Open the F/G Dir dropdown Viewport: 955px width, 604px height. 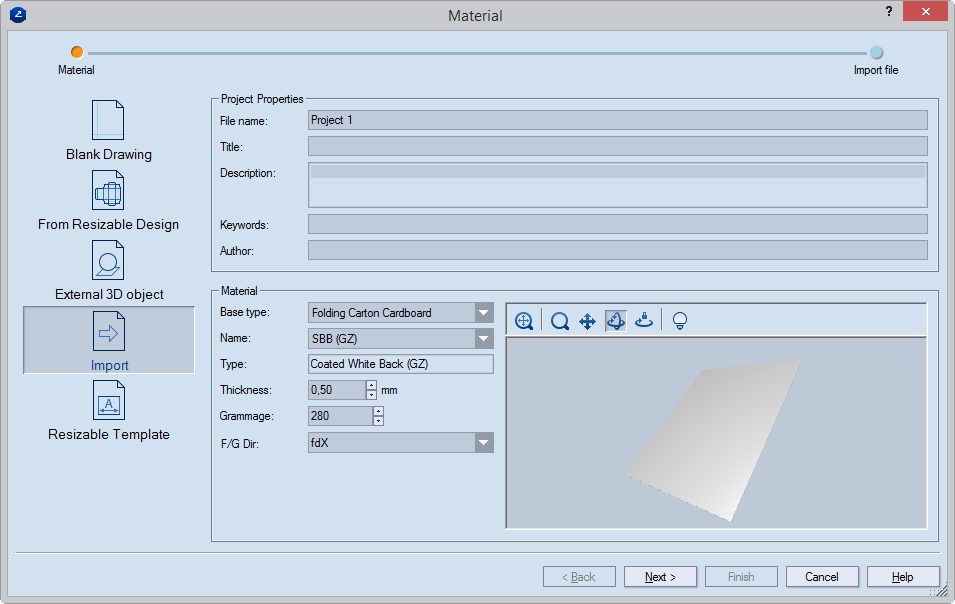[484, 443]
